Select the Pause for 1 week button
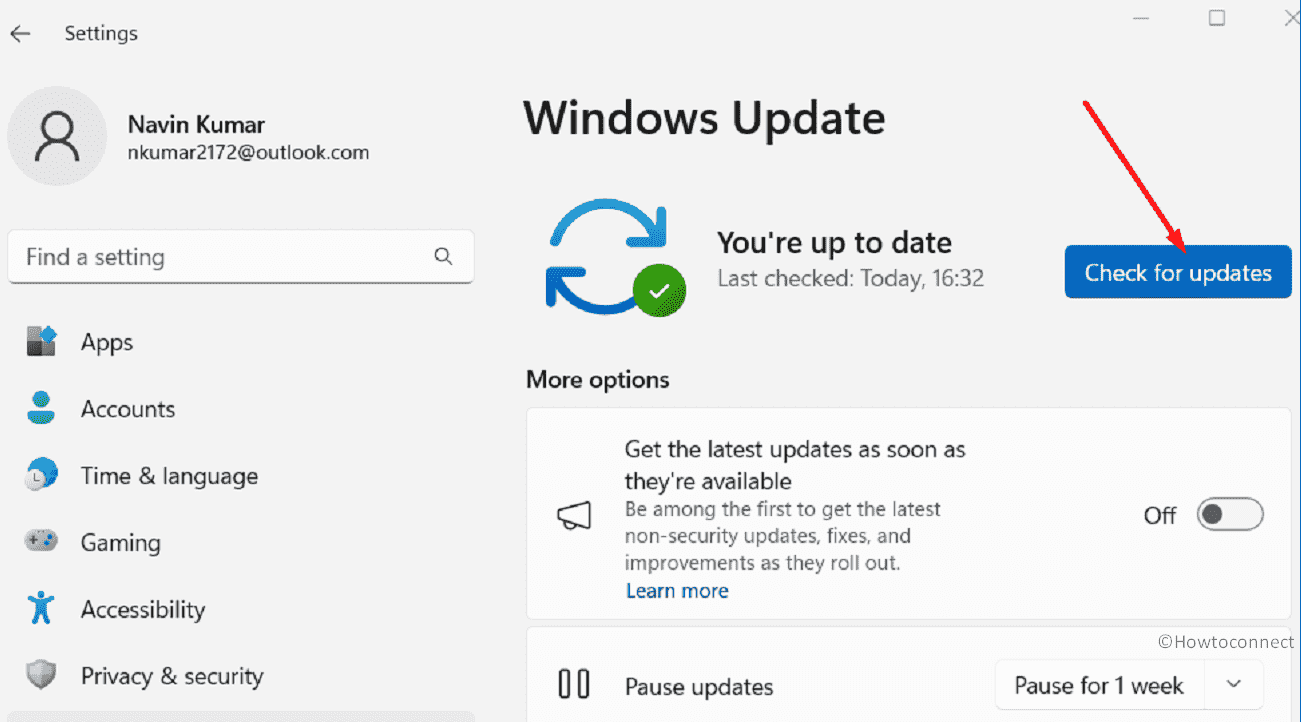1301x722 pixels. coord(1099,685)
